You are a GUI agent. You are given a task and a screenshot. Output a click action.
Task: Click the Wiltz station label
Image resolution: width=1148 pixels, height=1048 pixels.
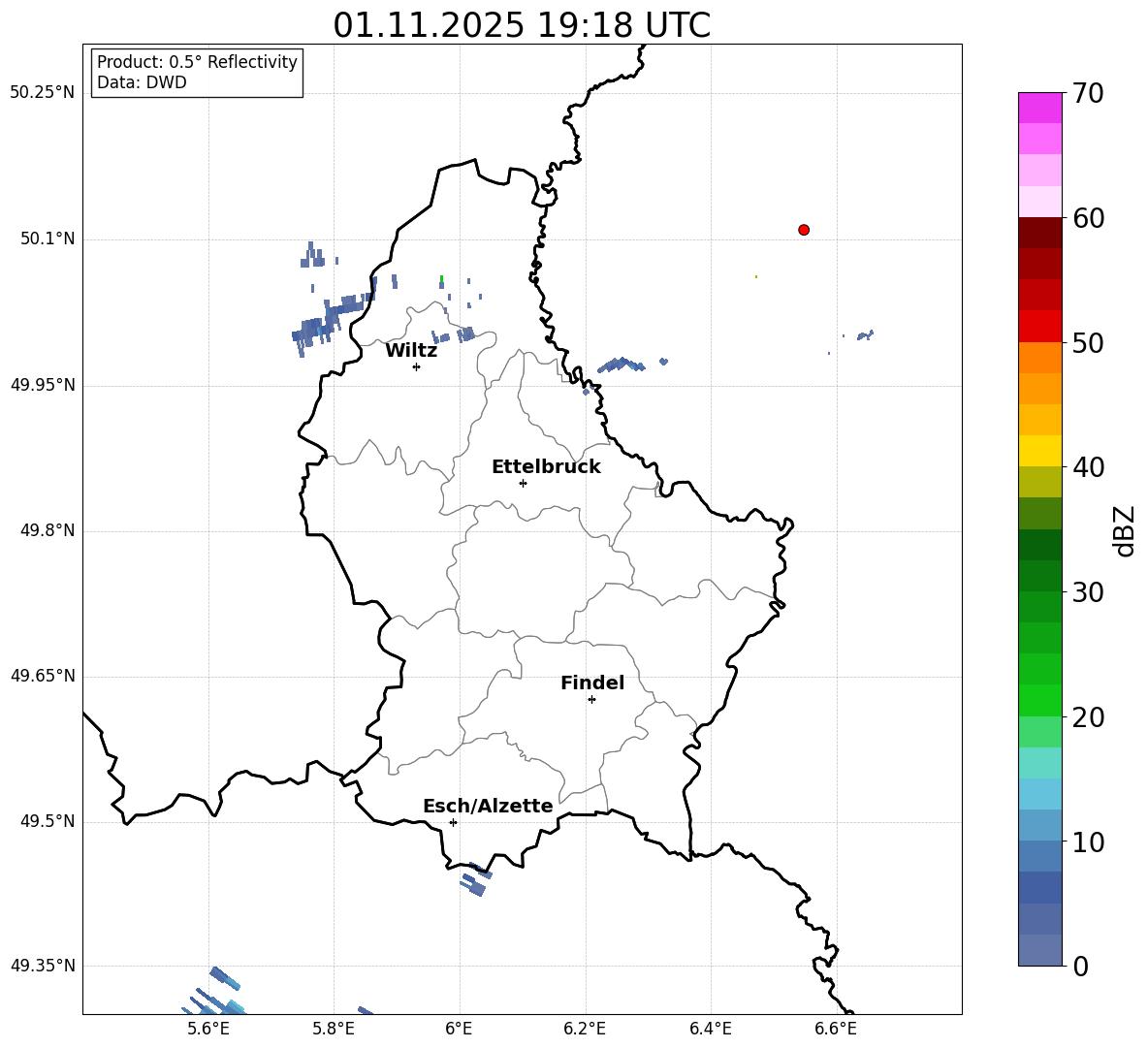[x=411, y=351]
